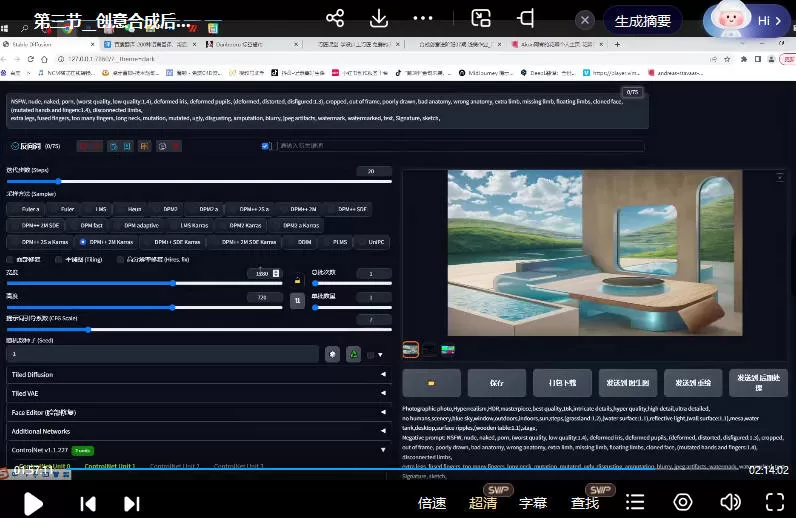This screenshot has width=796, height=518.
Task: Click the green recycle seed icon
Action: click(x=353, y=354)
